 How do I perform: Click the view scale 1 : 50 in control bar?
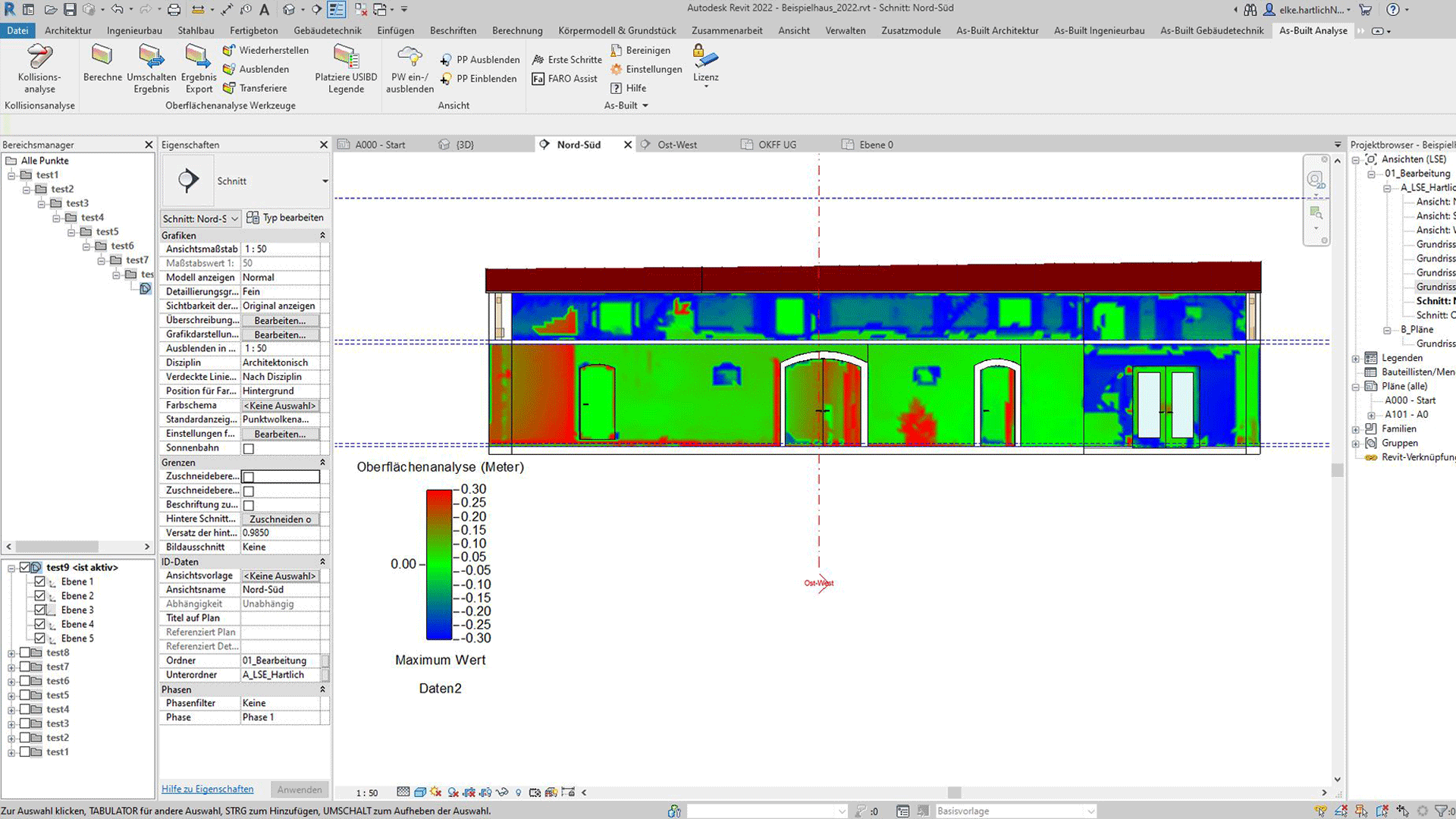pyautogui.click(x=367, y=792)
